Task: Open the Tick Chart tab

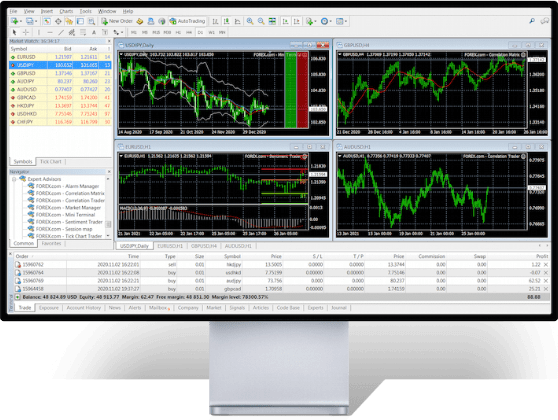Action: (51, 162)
